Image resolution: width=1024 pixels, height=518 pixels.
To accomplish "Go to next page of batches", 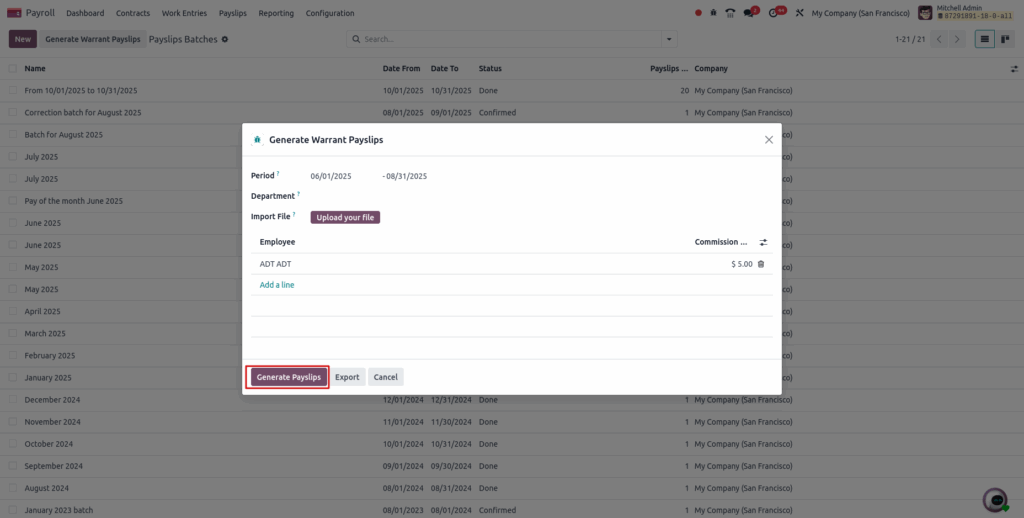I will 957,39.
